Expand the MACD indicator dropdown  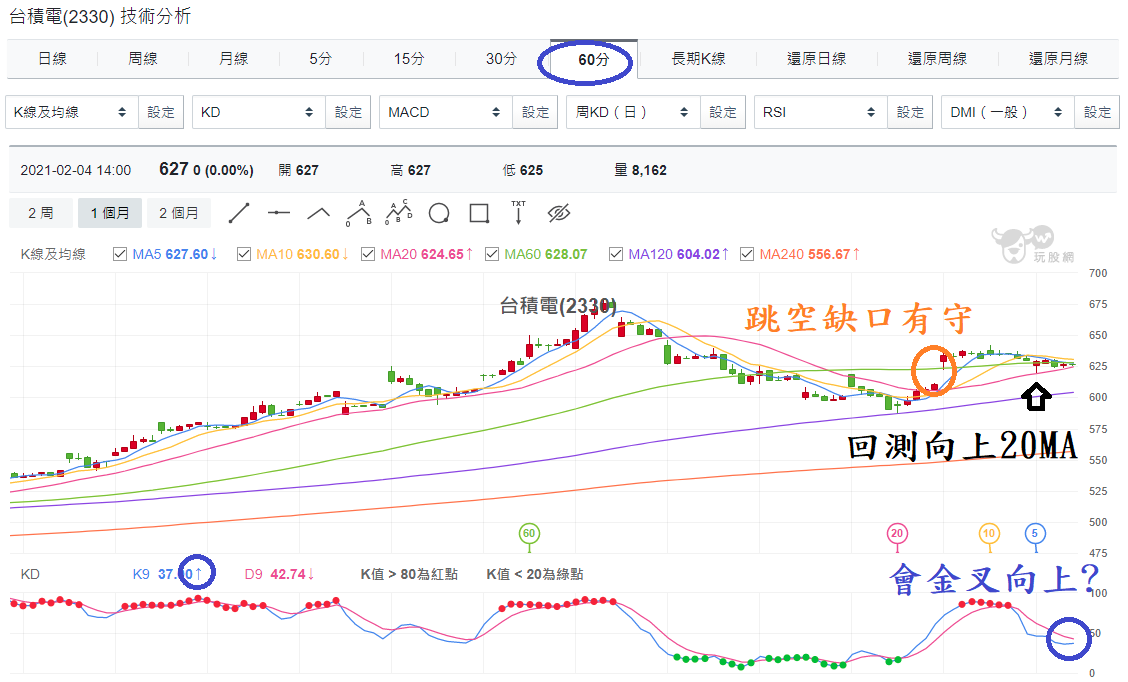445,112
